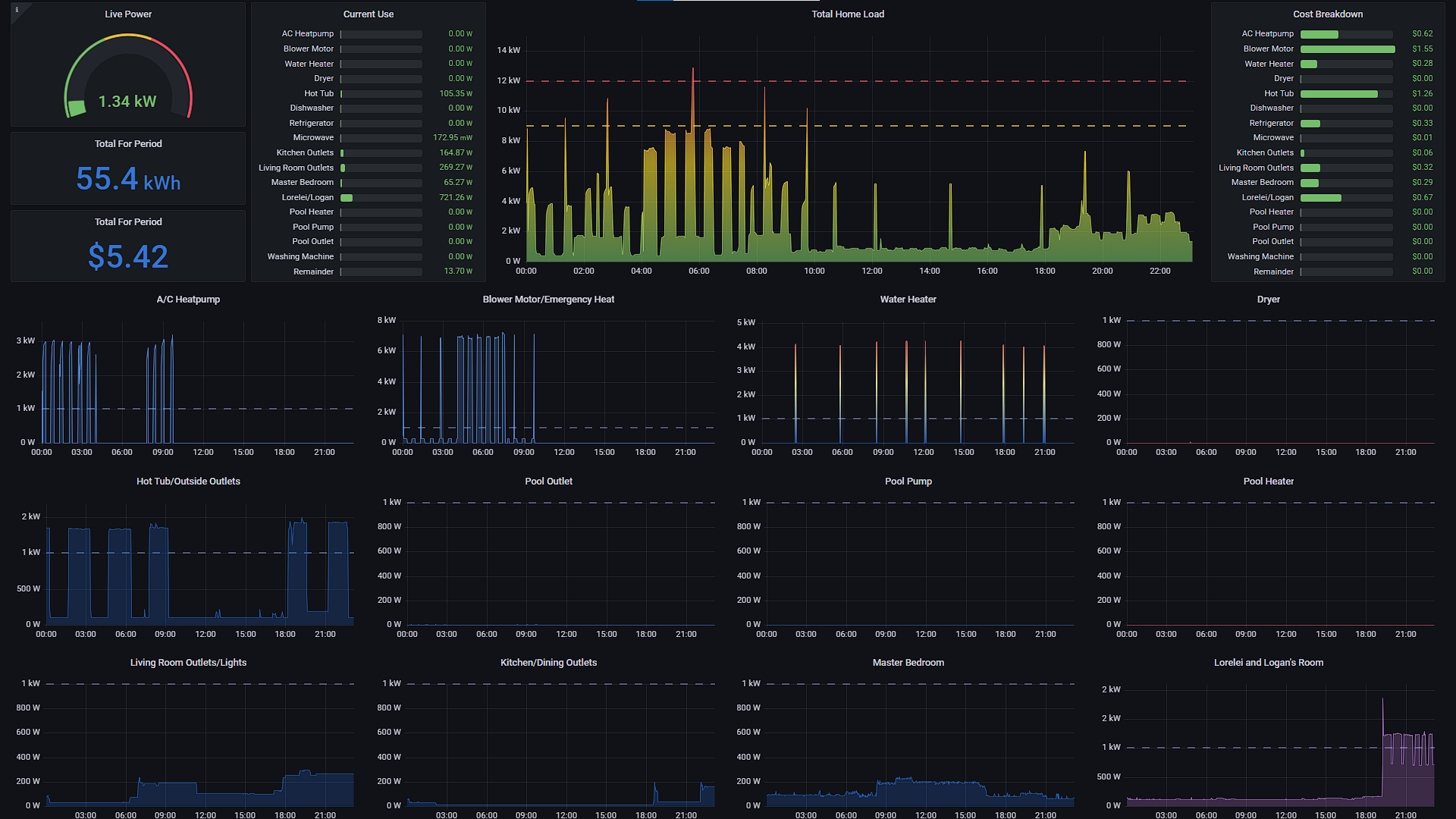Click the Kitchen/Dining Outlets panel title

pos(548,663)
